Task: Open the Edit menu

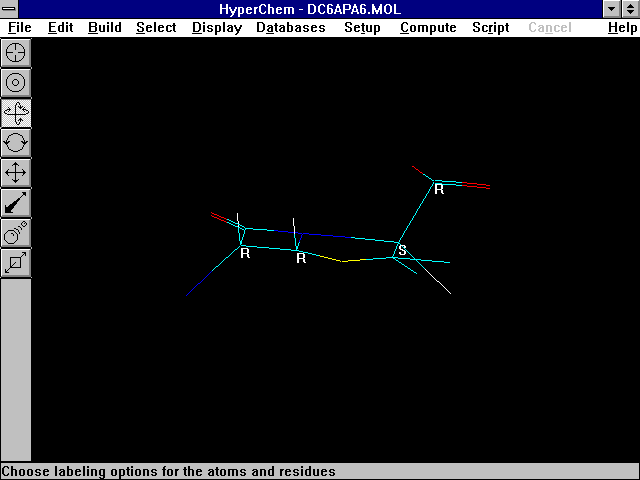Action: (x=60, y=27)
